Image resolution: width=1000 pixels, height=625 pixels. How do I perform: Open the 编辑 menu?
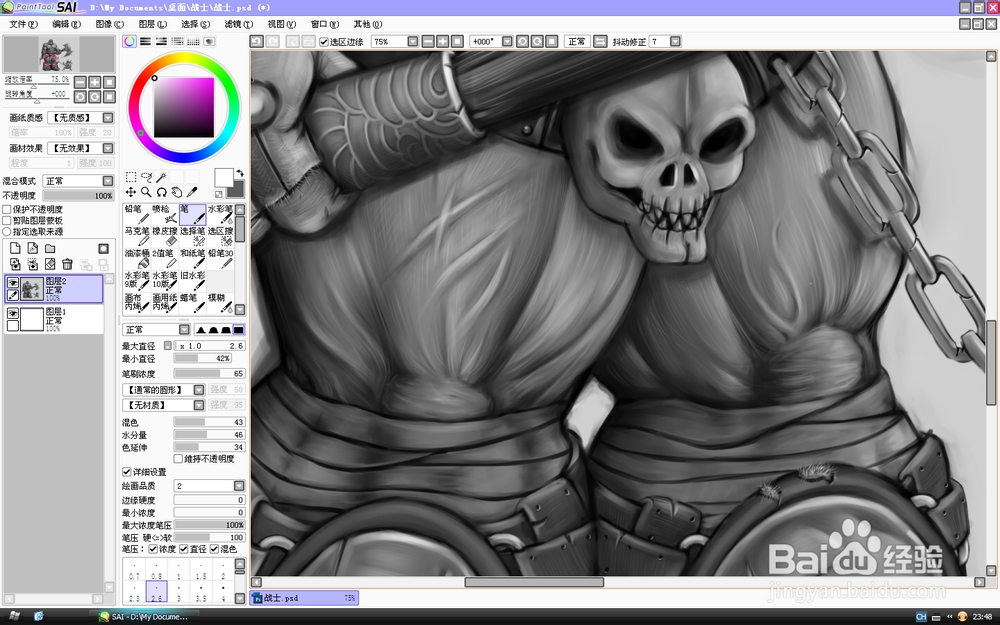(x=66, y=24)
